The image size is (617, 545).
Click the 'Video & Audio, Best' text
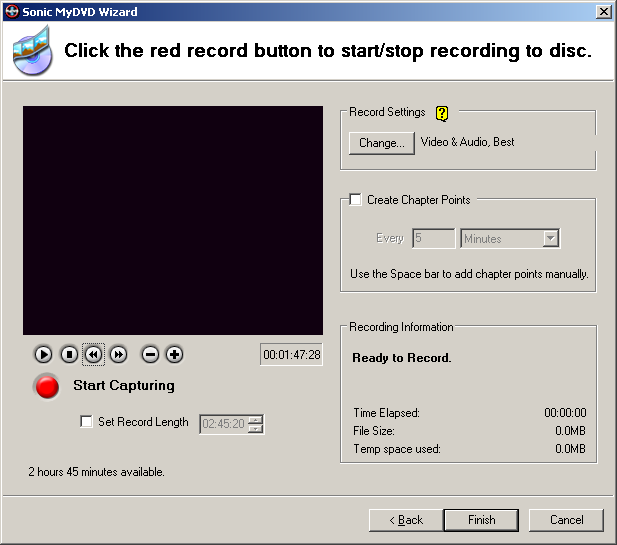coord(467,142)
